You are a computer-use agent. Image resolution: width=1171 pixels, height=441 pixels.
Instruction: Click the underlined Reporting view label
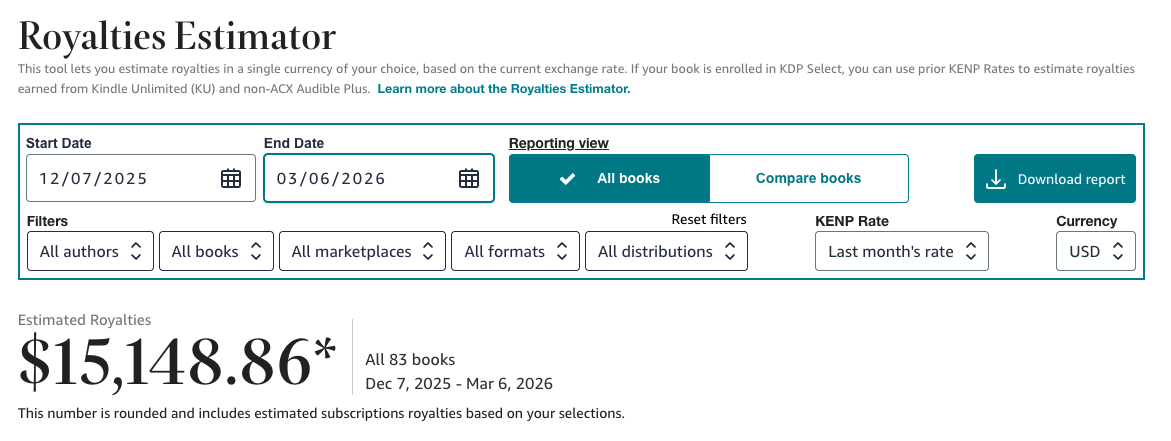(x=559, y=144)
